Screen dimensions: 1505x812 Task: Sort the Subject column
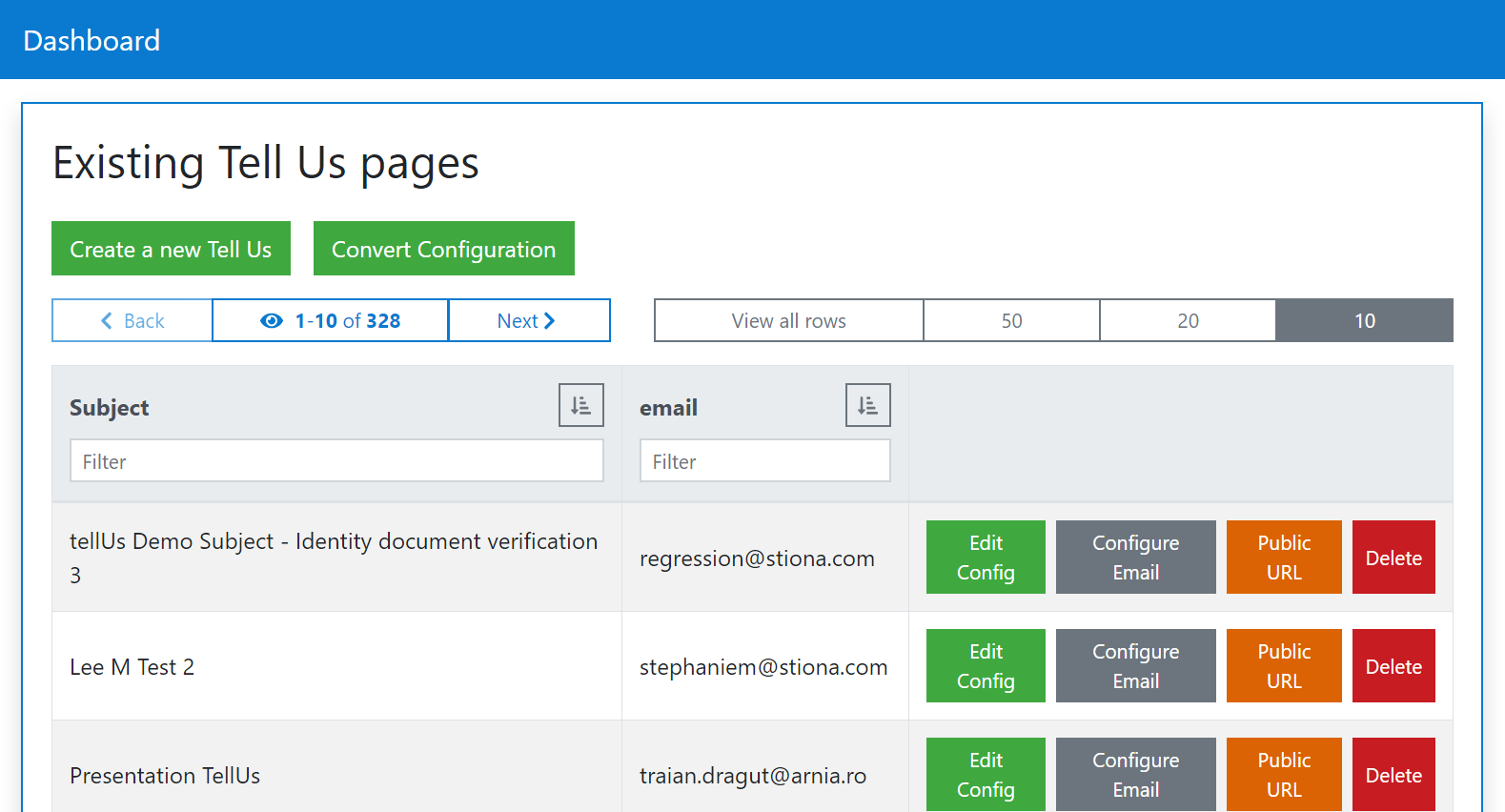point(580,406)
